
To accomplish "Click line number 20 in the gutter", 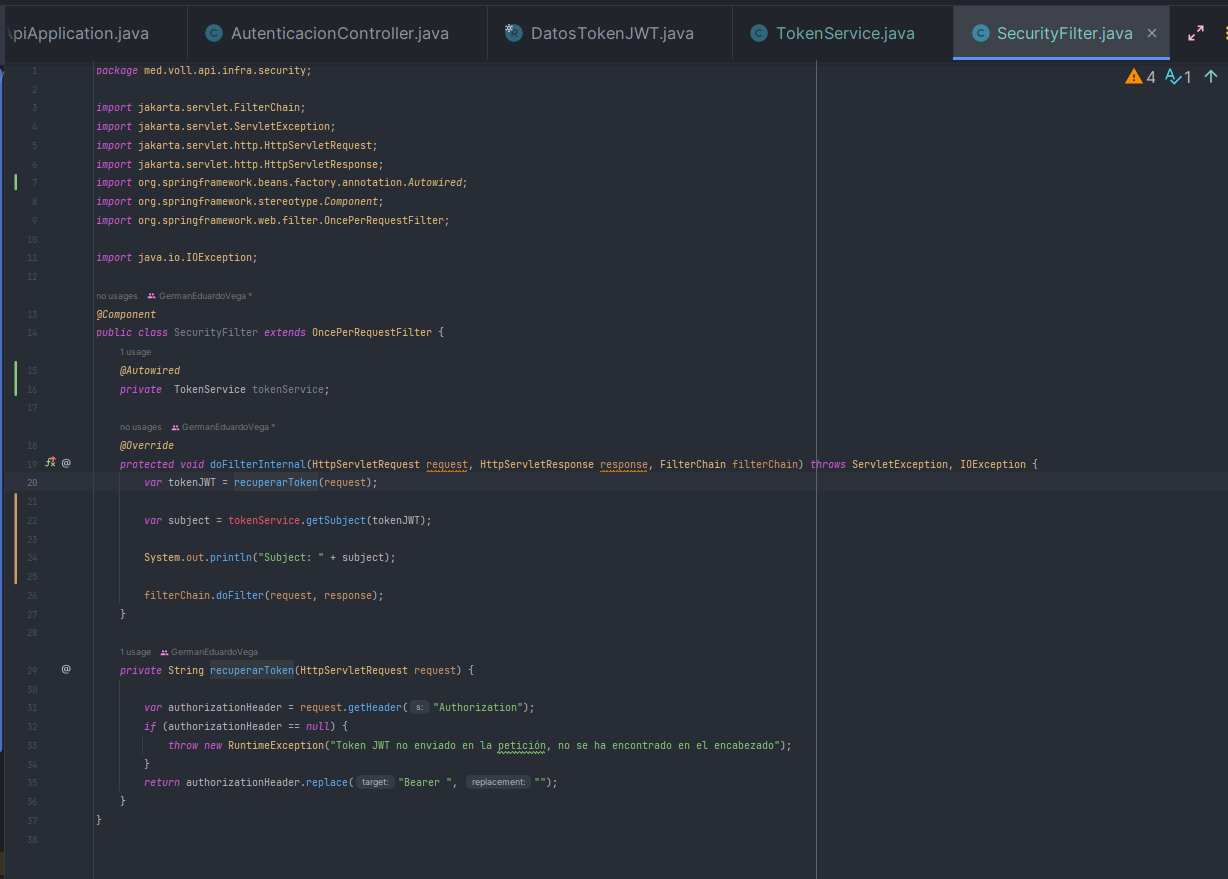I will [33, 482].
